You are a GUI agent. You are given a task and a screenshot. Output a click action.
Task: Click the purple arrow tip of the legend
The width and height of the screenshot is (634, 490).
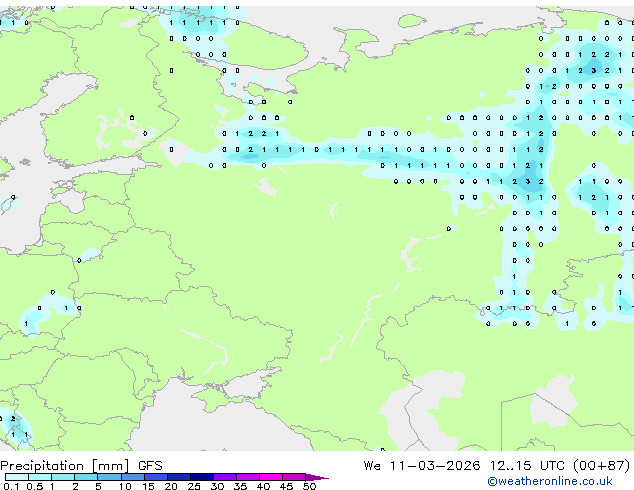coord(317,477)
